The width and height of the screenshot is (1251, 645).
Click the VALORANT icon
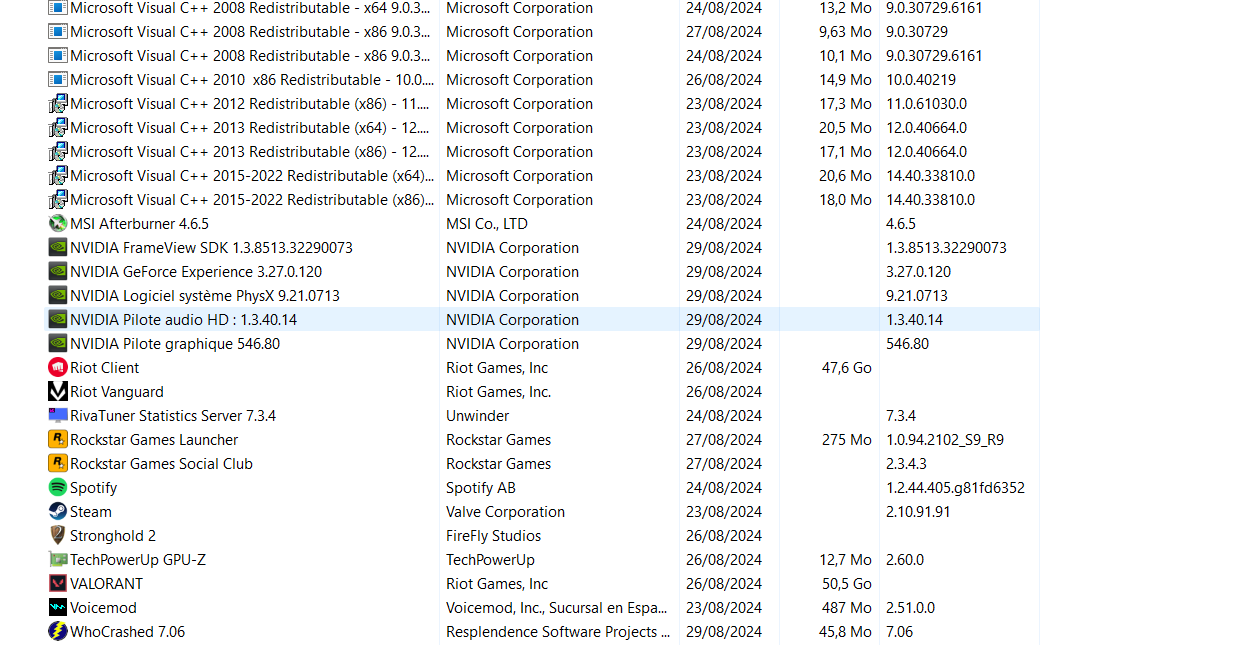(x=58, y=584)
